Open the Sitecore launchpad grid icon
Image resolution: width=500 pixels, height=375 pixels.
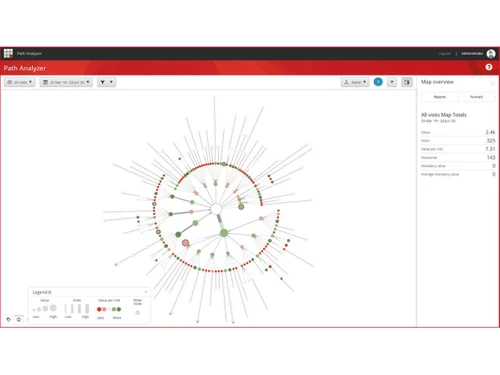pos(8,53)
